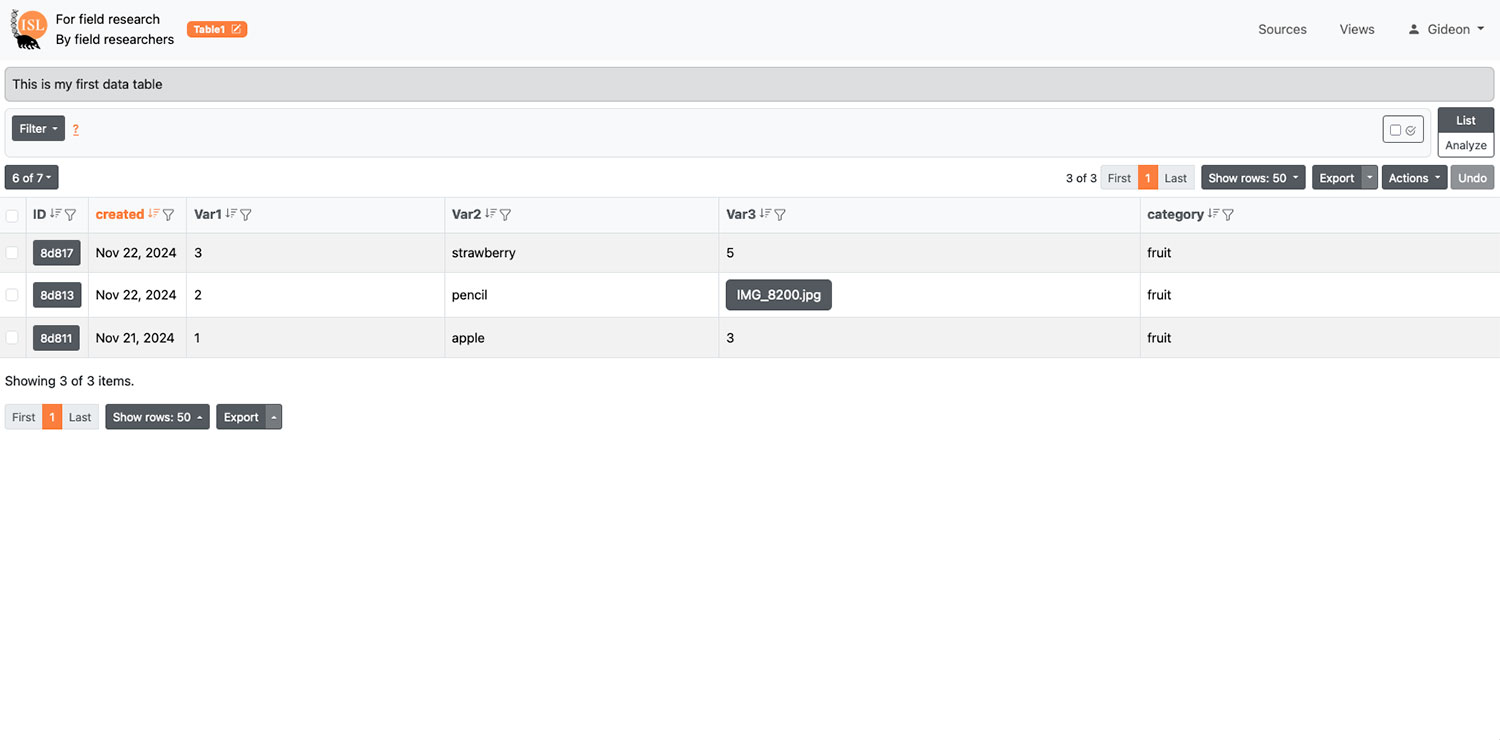Click the sort icon next to ID column
The width and height of the screenshot is (1500, 740).
56,214
